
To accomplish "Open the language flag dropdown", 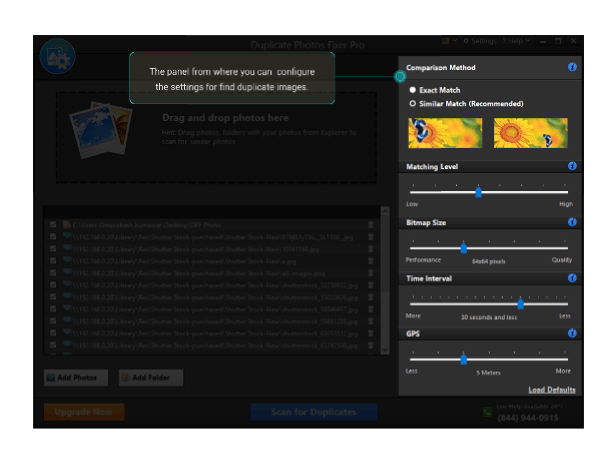I will coord(450,40).
